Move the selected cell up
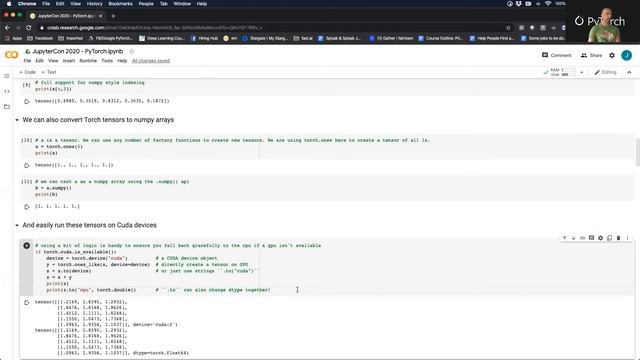Screen dimensions: 640x360 [564, 238]
